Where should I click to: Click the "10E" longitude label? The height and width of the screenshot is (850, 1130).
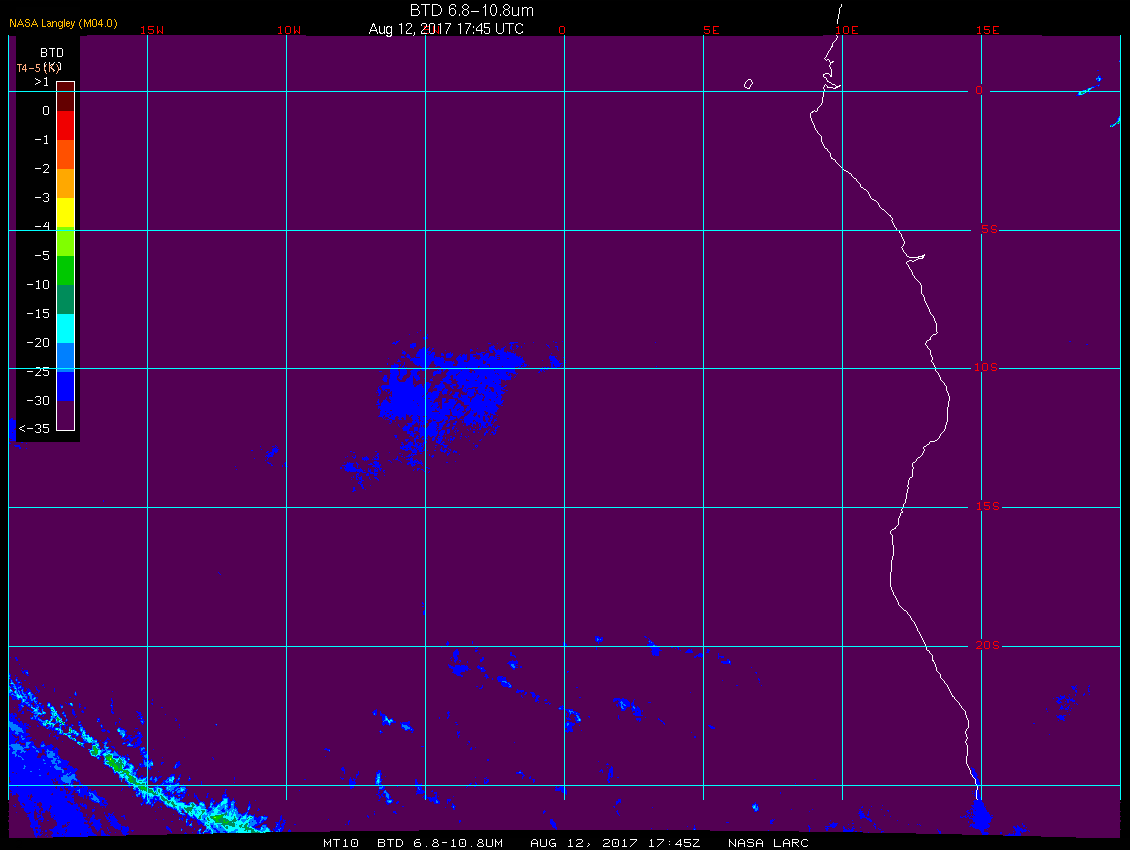click(x=847, y=30)
